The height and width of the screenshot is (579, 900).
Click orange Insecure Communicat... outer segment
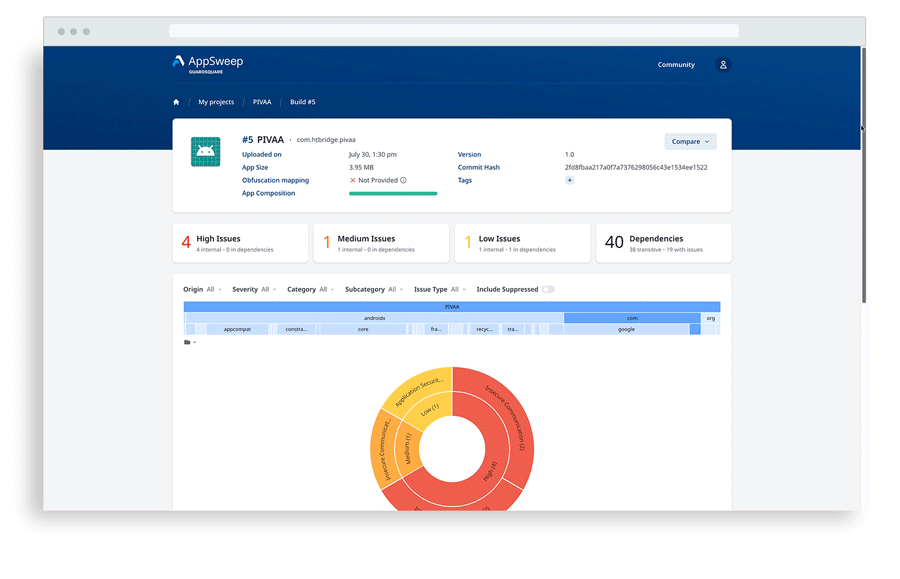pos(383,449)
